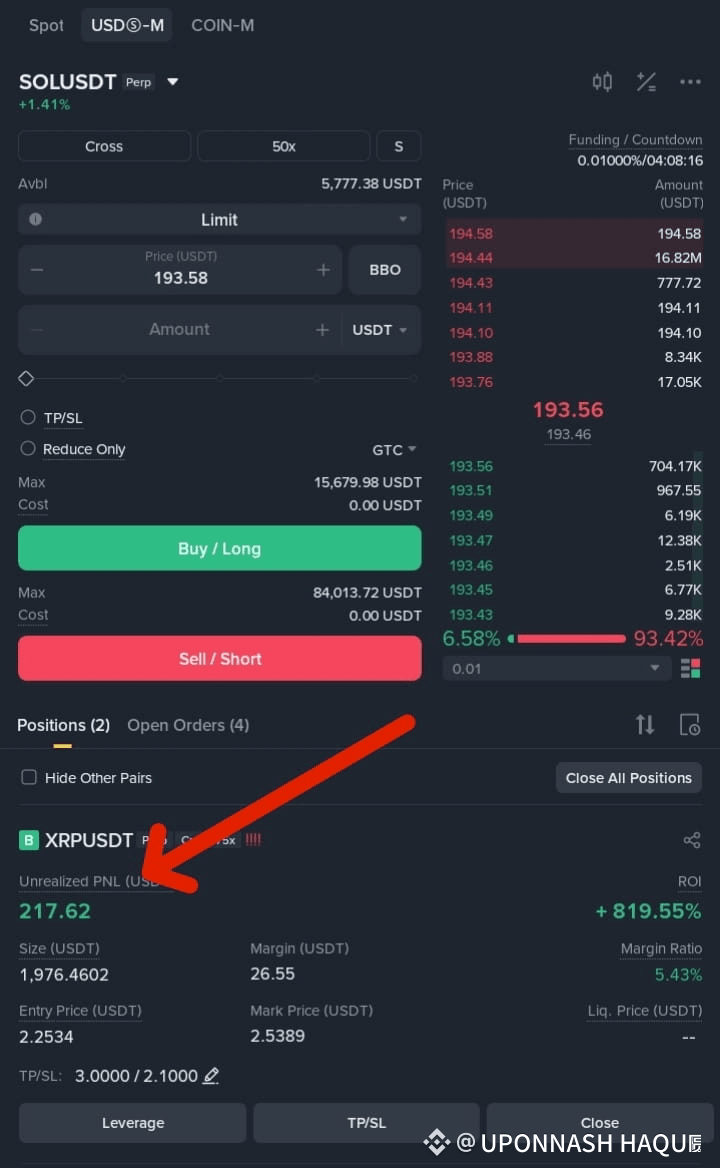Tap the Perp badge next to SOLUSDT
The height and width of the screenshot is (1168, 720).
[x=138, y=82]
